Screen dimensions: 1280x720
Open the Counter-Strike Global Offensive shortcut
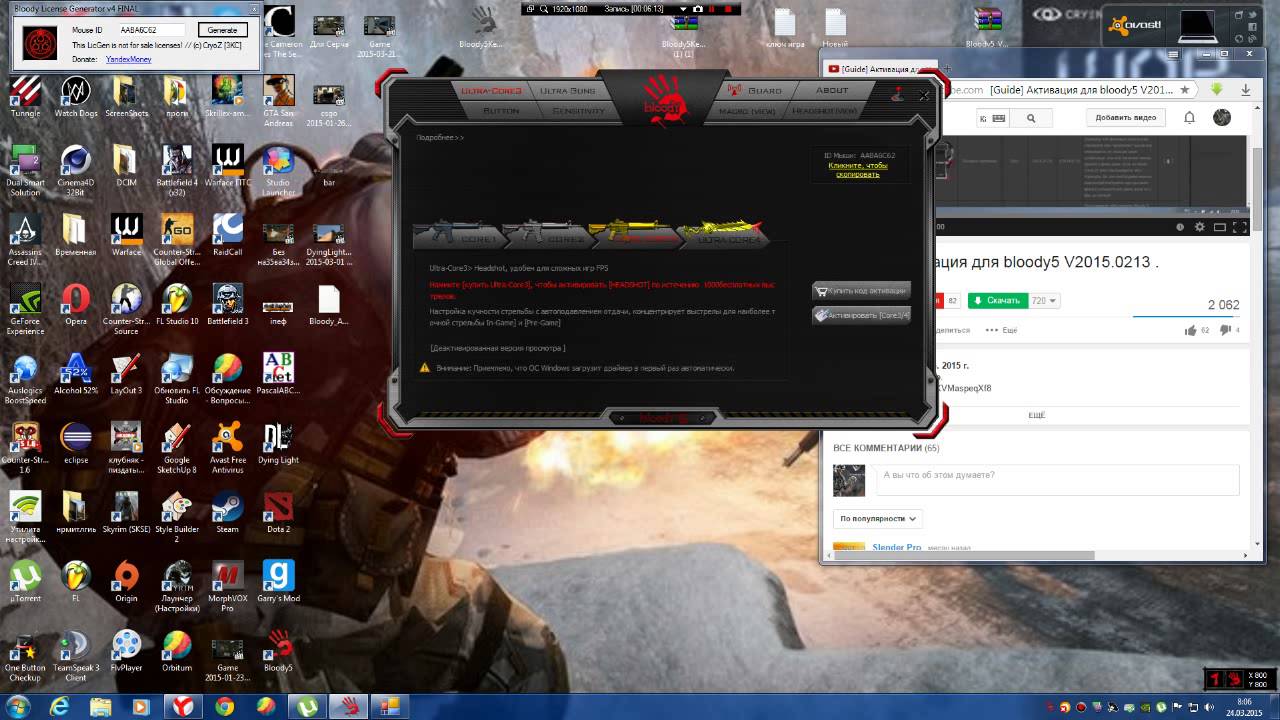[x=177, y=240]
